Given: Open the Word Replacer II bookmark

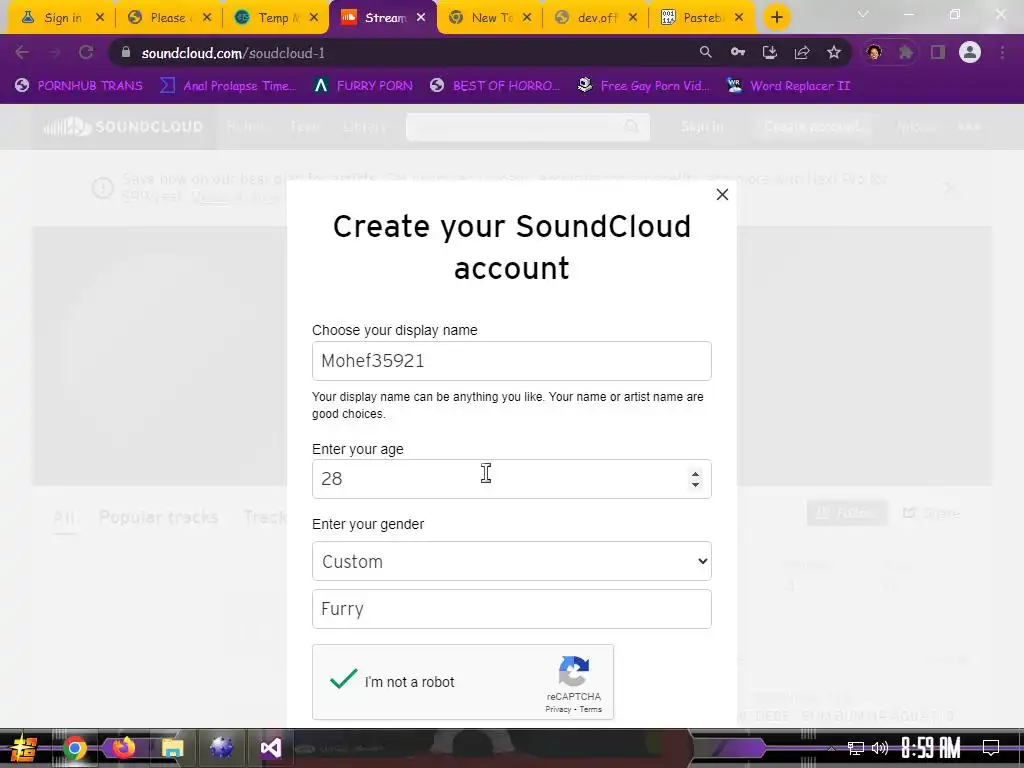Looking at the screenshot, I should [789, 86].
